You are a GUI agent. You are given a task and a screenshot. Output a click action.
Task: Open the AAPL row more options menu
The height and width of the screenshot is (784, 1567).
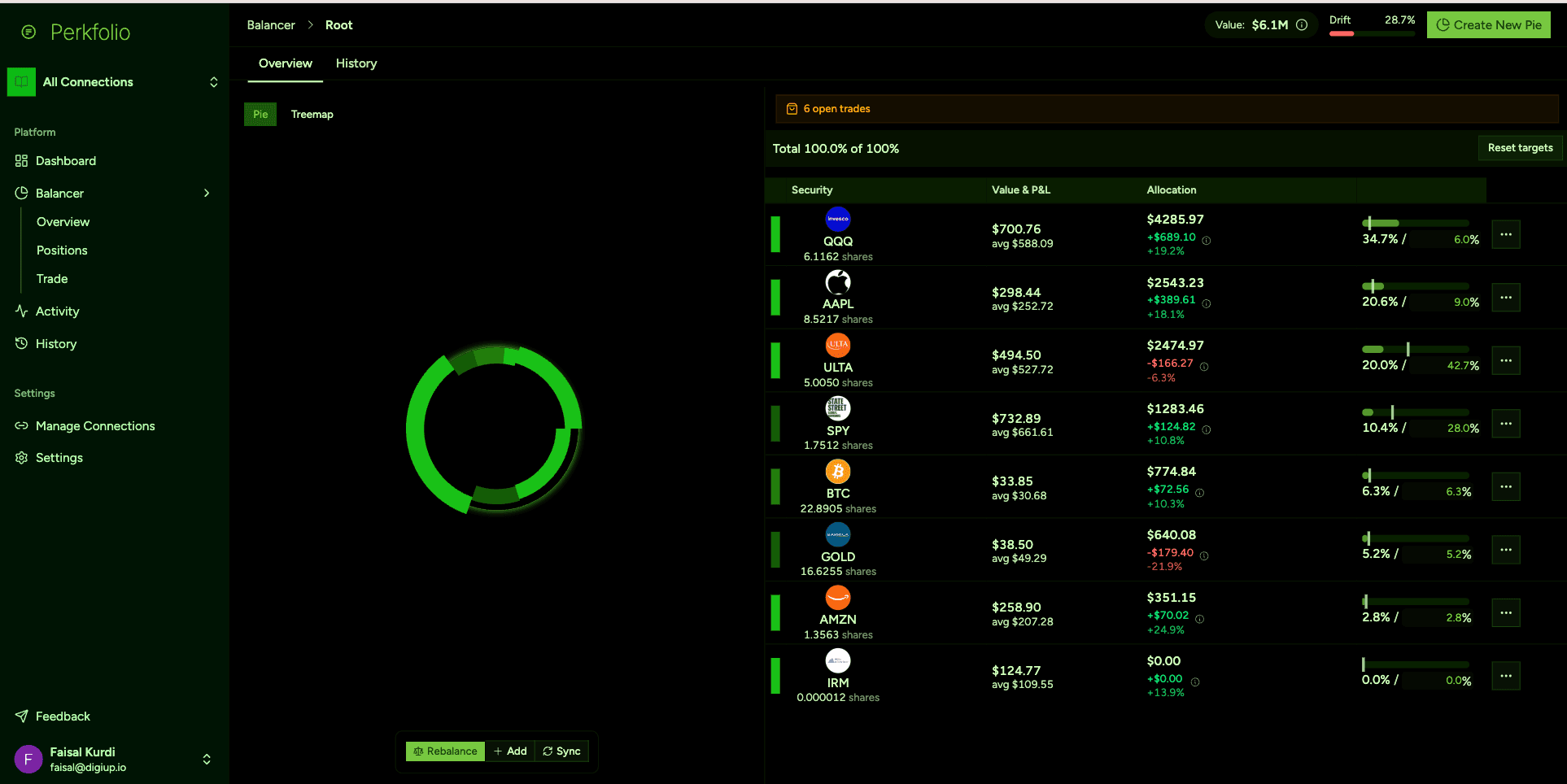click(x=1506, y=298)
